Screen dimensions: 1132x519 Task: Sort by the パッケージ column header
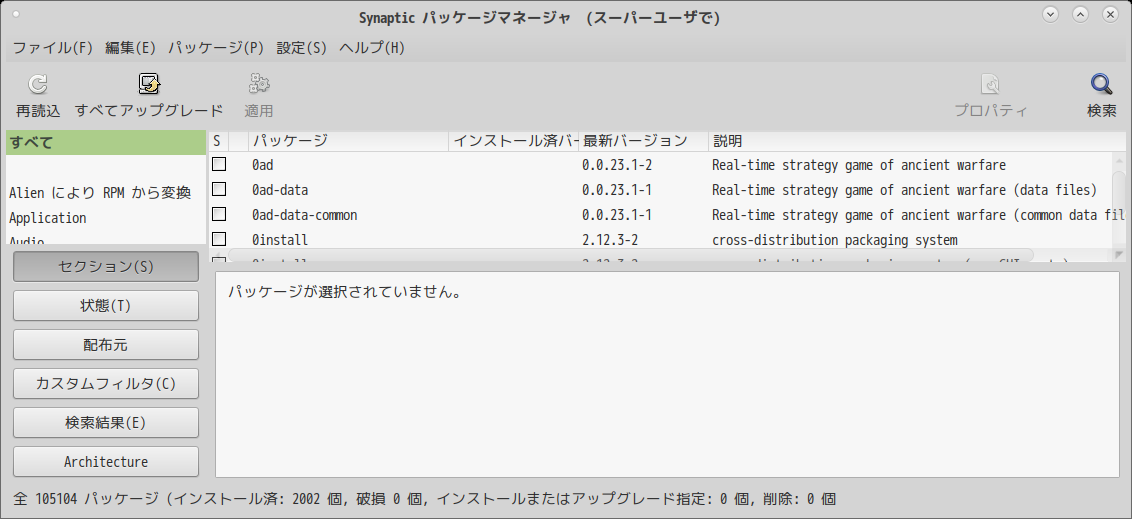pyautogui.click(x=349, y=141)
